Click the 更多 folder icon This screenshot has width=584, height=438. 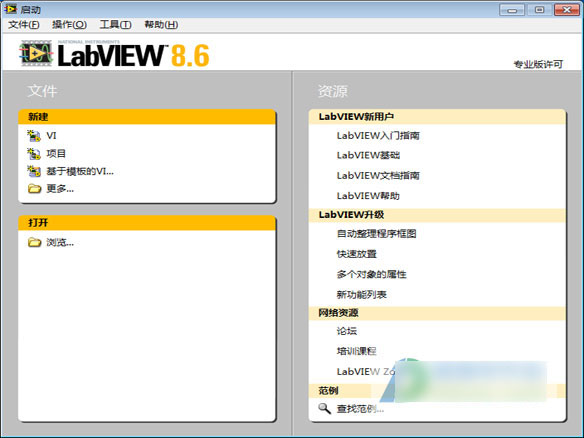pyautogui.click(x=34, y=189)
